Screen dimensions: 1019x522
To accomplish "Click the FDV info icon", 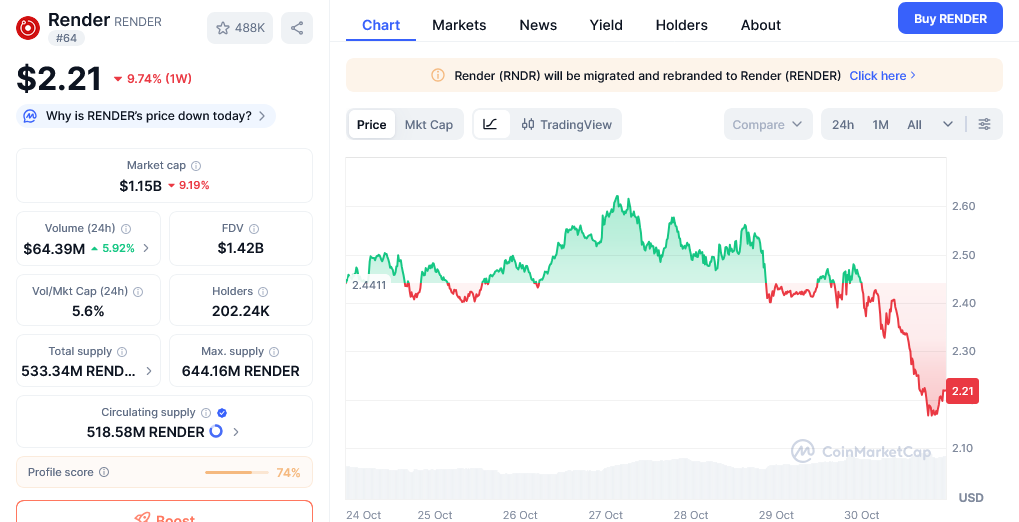I will pyautogui.click(x=254, y=228).
